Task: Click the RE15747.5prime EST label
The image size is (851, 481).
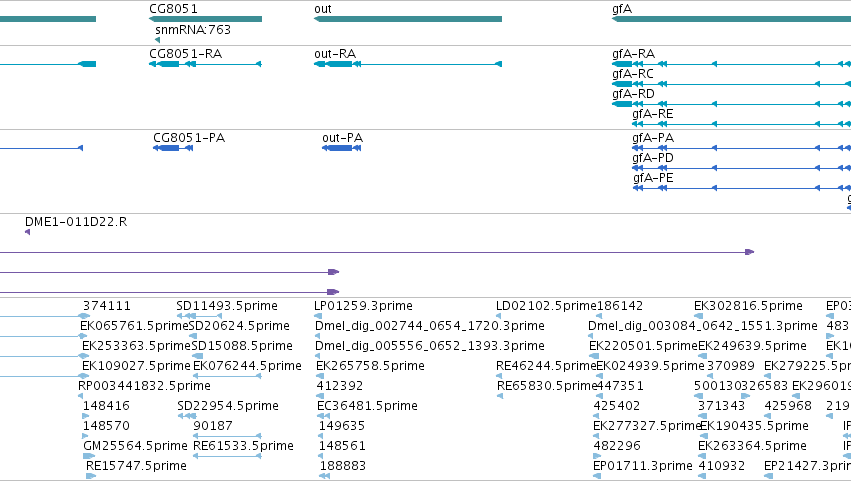Action: point(136,467)
